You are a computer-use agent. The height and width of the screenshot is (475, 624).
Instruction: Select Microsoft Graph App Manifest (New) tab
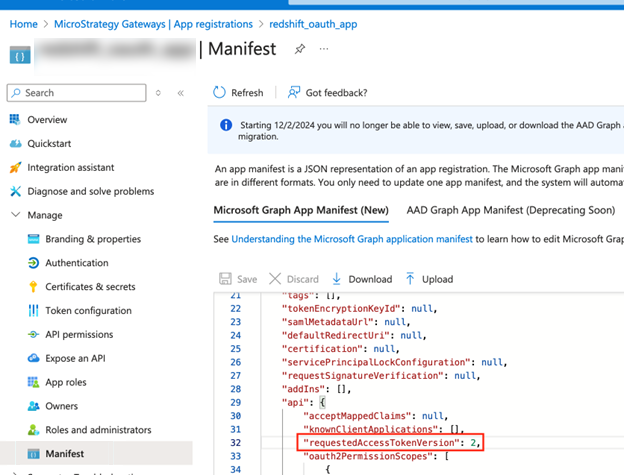tap(301, 210)
